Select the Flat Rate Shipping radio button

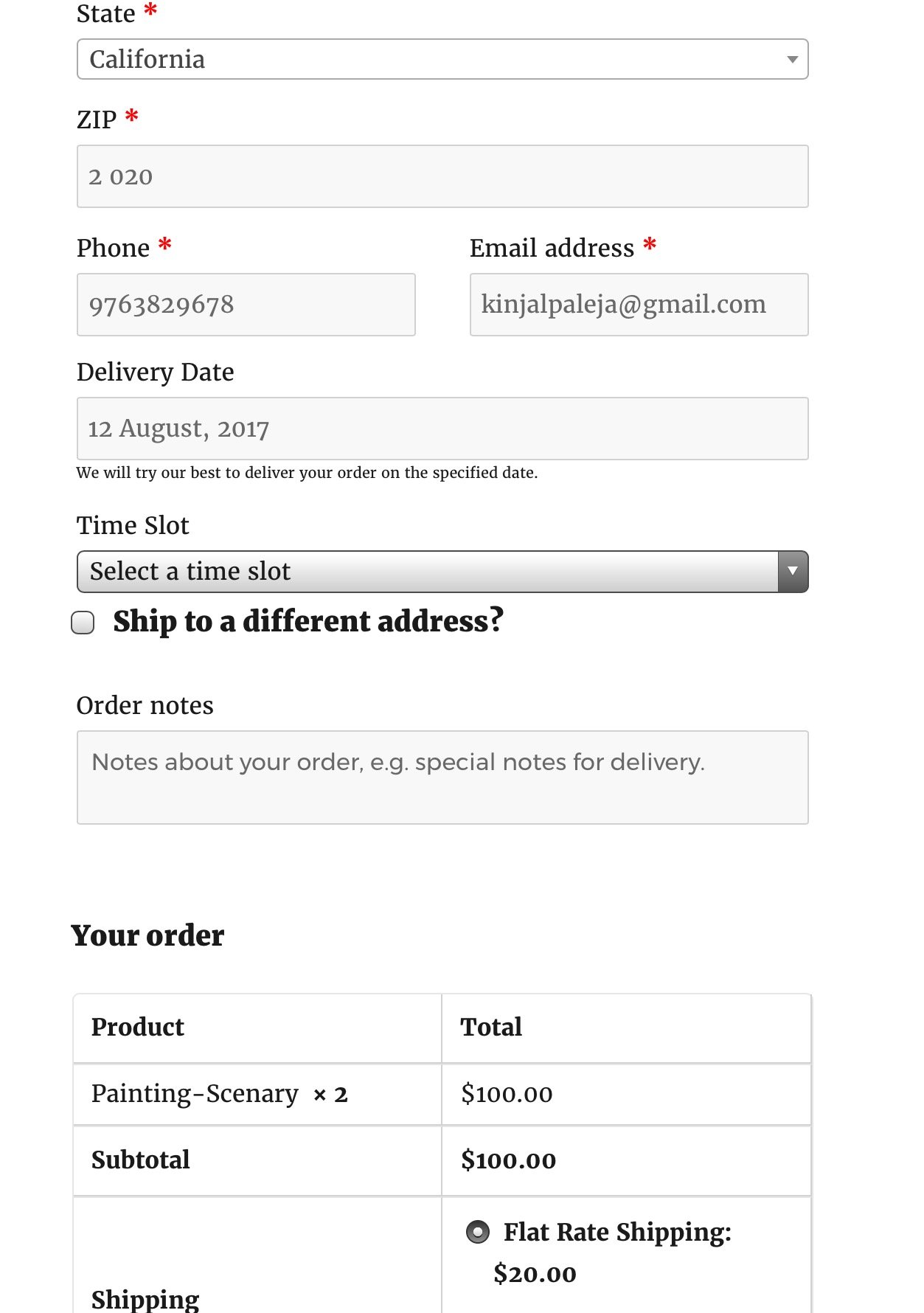478,1232
